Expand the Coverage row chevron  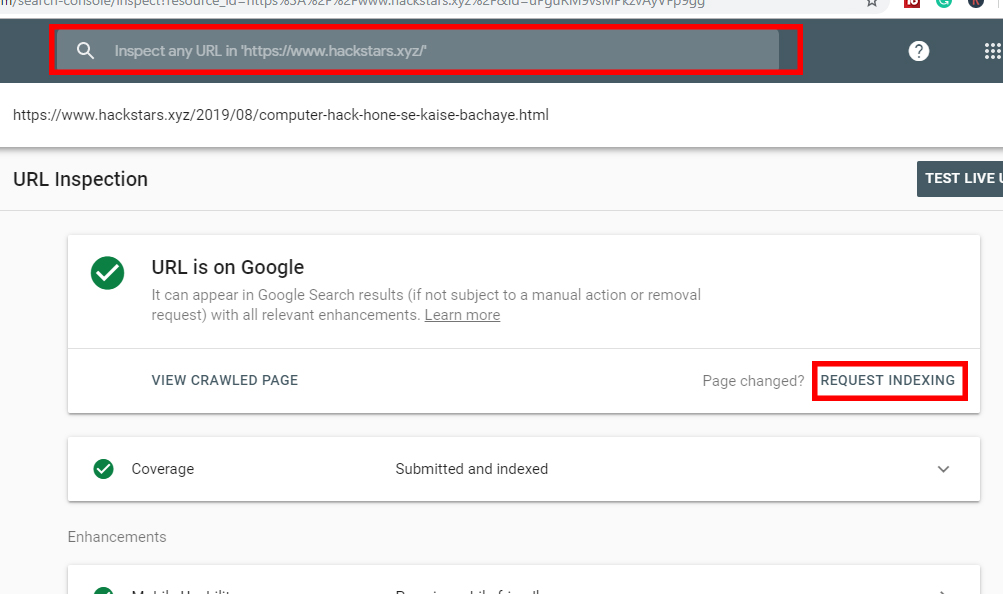pos(944,469)
